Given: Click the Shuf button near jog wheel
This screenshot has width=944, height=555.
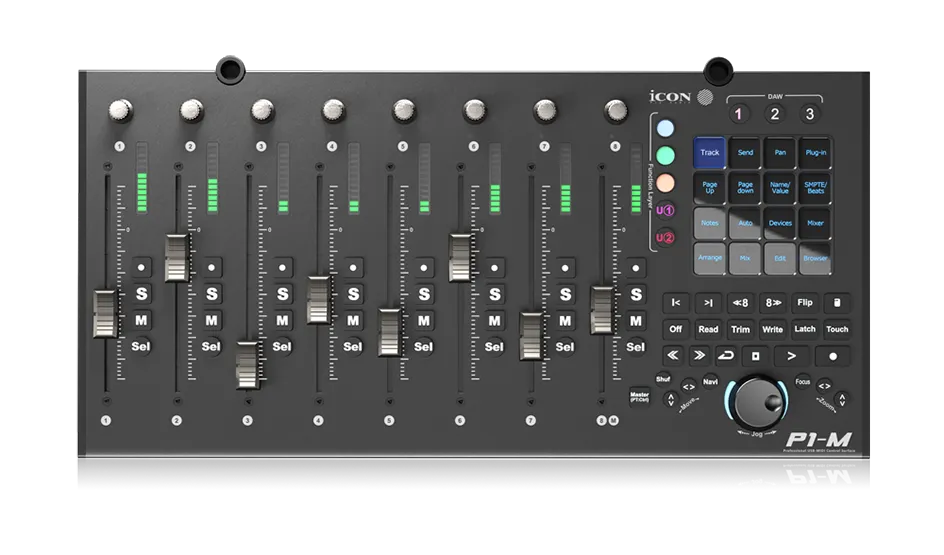Looking at the screenshot, I should [x=663, y=379].
